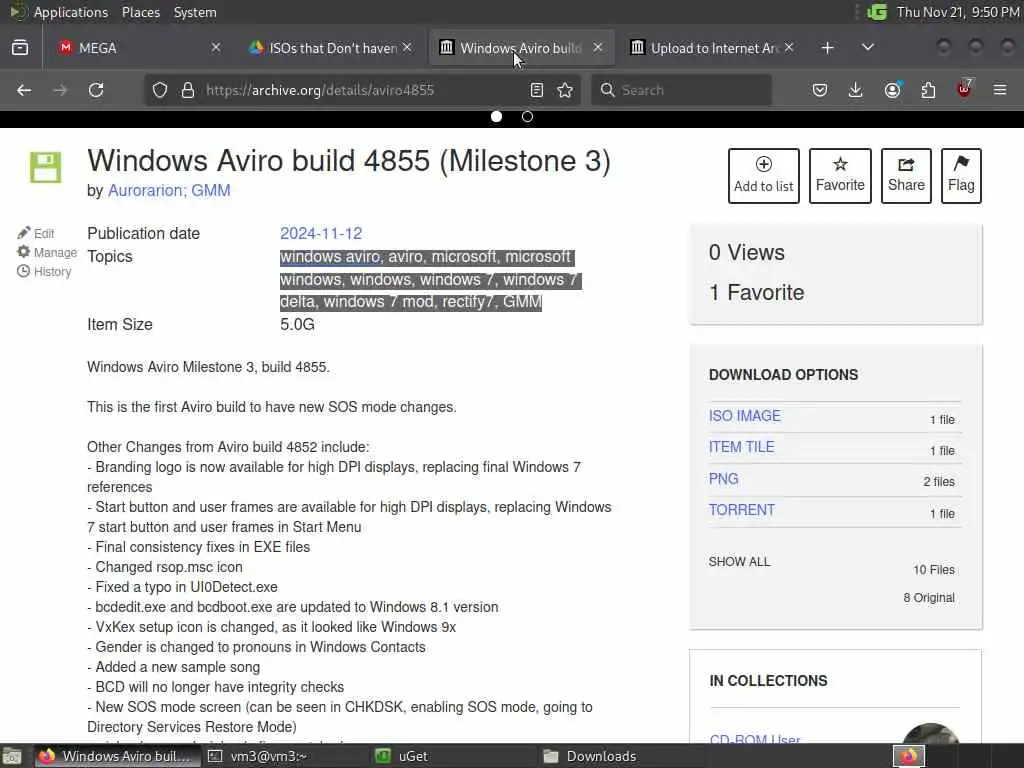Click the 0 Views statistic
This screenshot has height=768, width=1024.
[746, 253]
